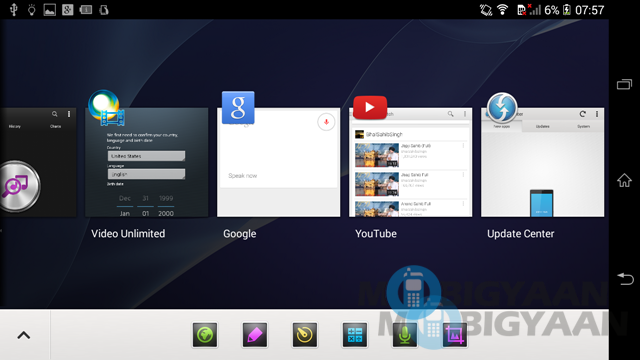640x360 pixels.
Task: Tap the YouTube red play logo
Action: click(370, 107)
